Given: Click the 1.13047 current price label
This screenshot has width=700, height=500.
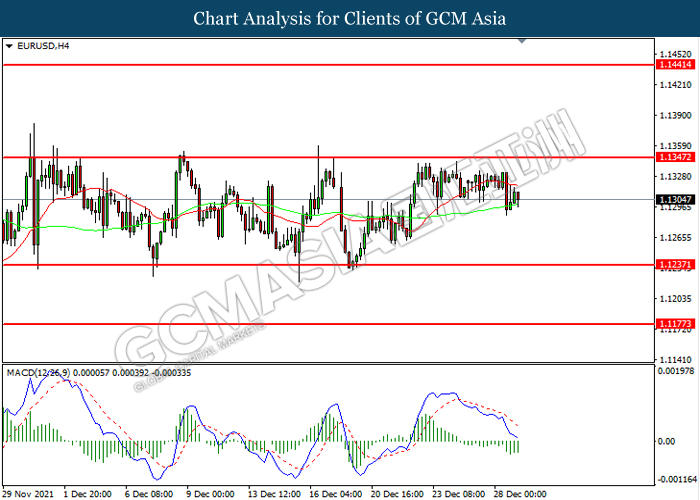Looking at the screenshot, I should (676, 200).
